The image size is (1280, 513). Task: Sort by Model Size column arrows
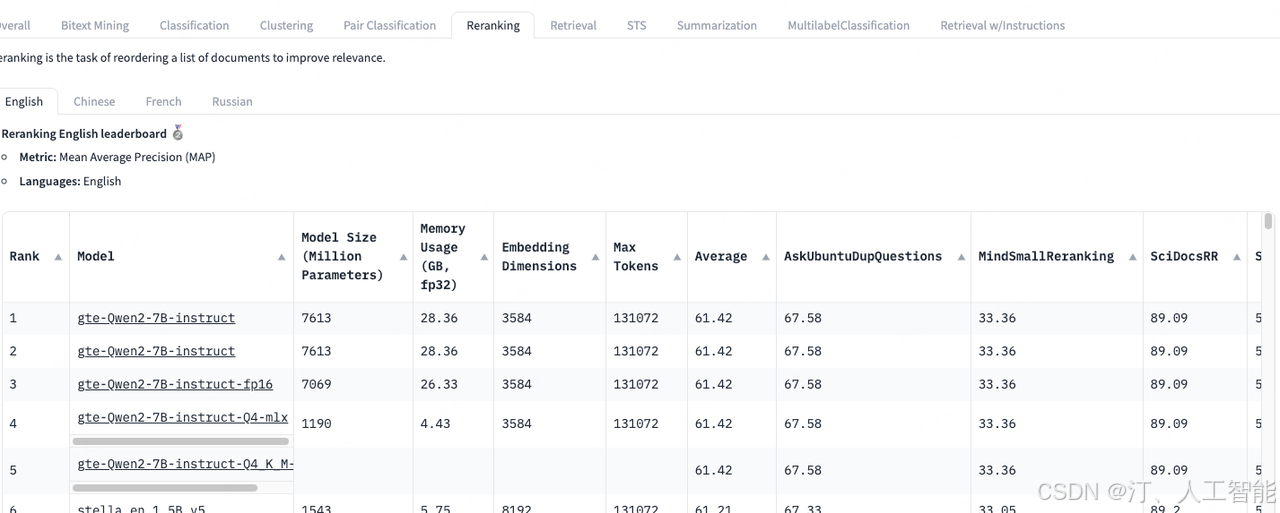pyautogui.click(x=403, y=257)
